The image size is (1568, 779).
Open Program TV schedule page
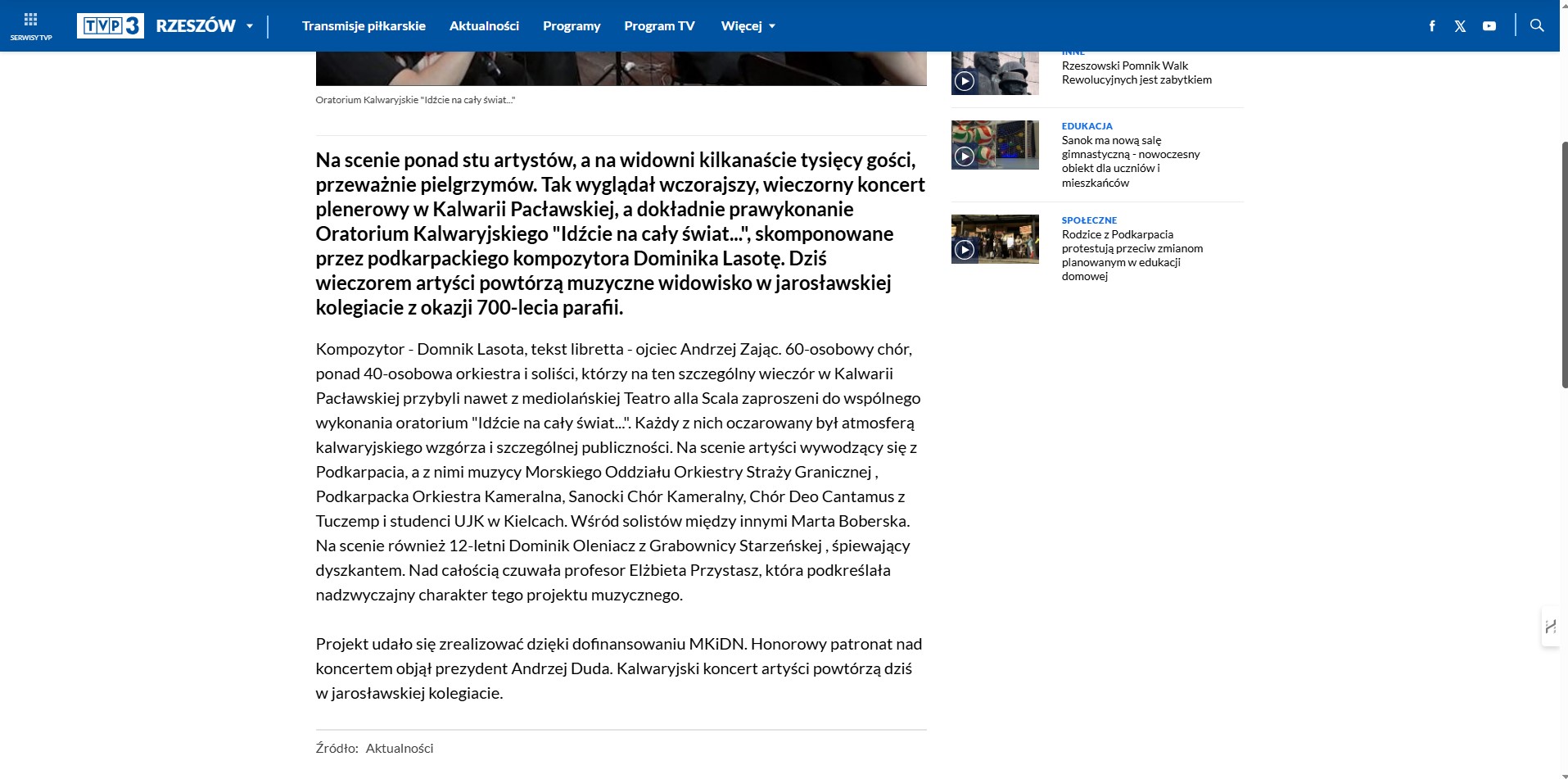pos(659,26)
